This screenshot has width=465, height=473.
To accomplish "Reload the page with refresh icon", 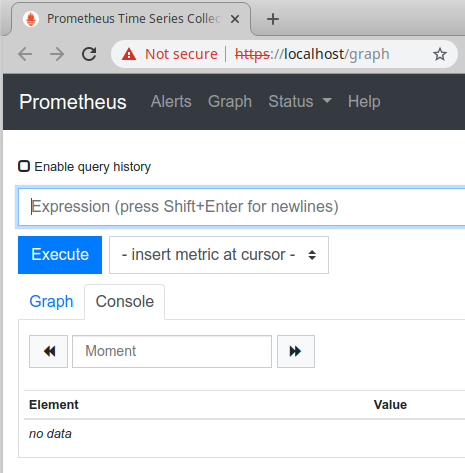I will click(89, 54).
